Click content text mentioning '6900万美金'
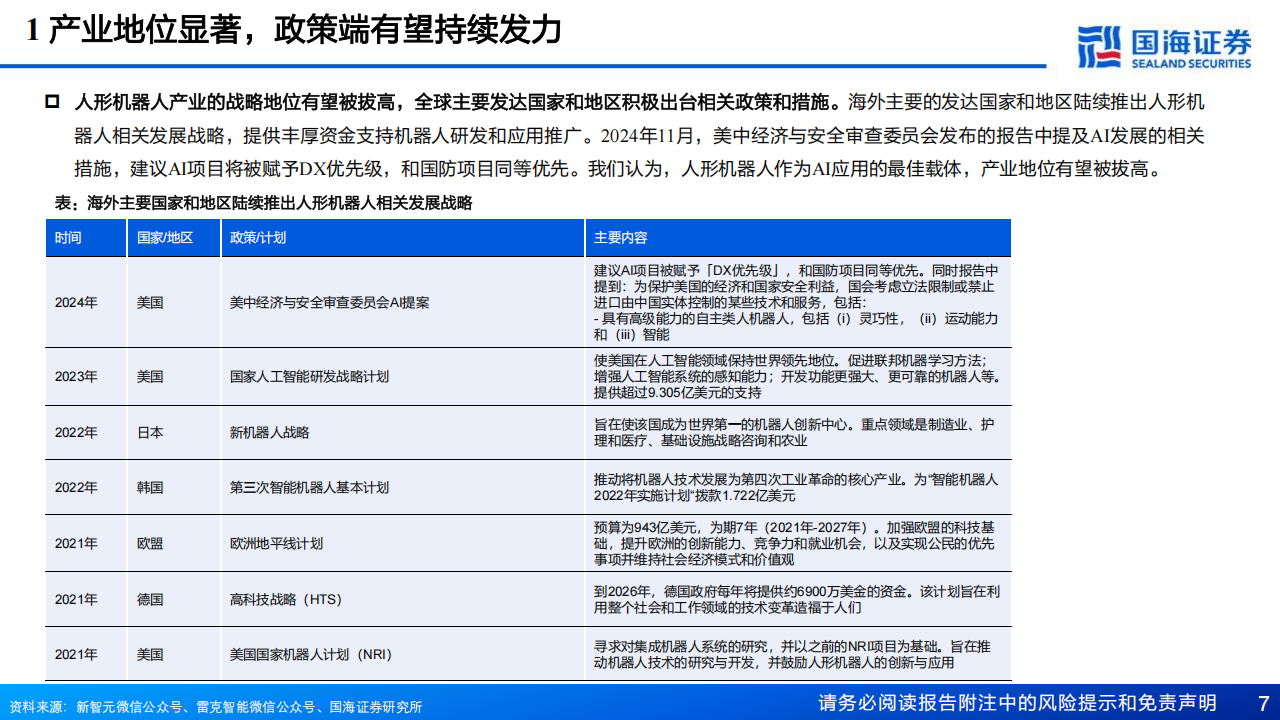 pyautogui.click(x=796, y=599)
